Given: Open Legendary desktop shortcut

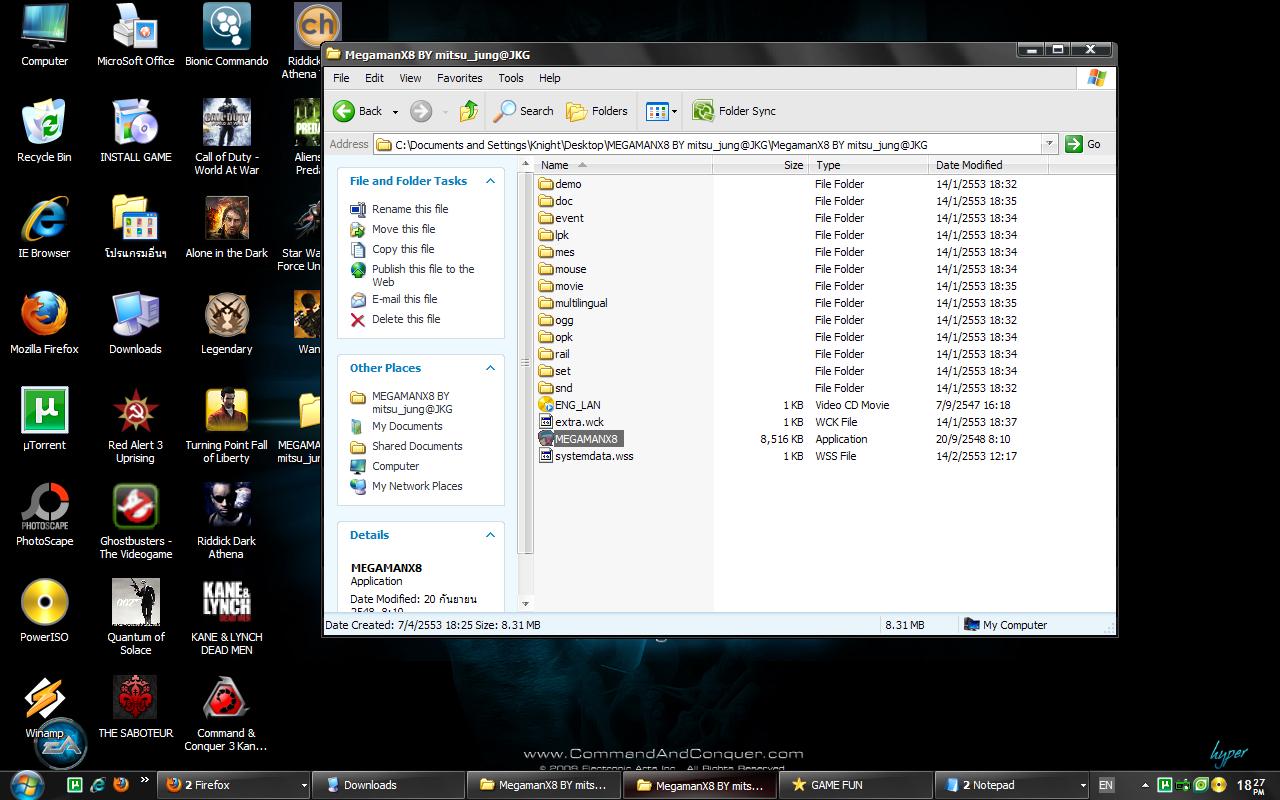Looking at the screenshot, I should (226, 323).
